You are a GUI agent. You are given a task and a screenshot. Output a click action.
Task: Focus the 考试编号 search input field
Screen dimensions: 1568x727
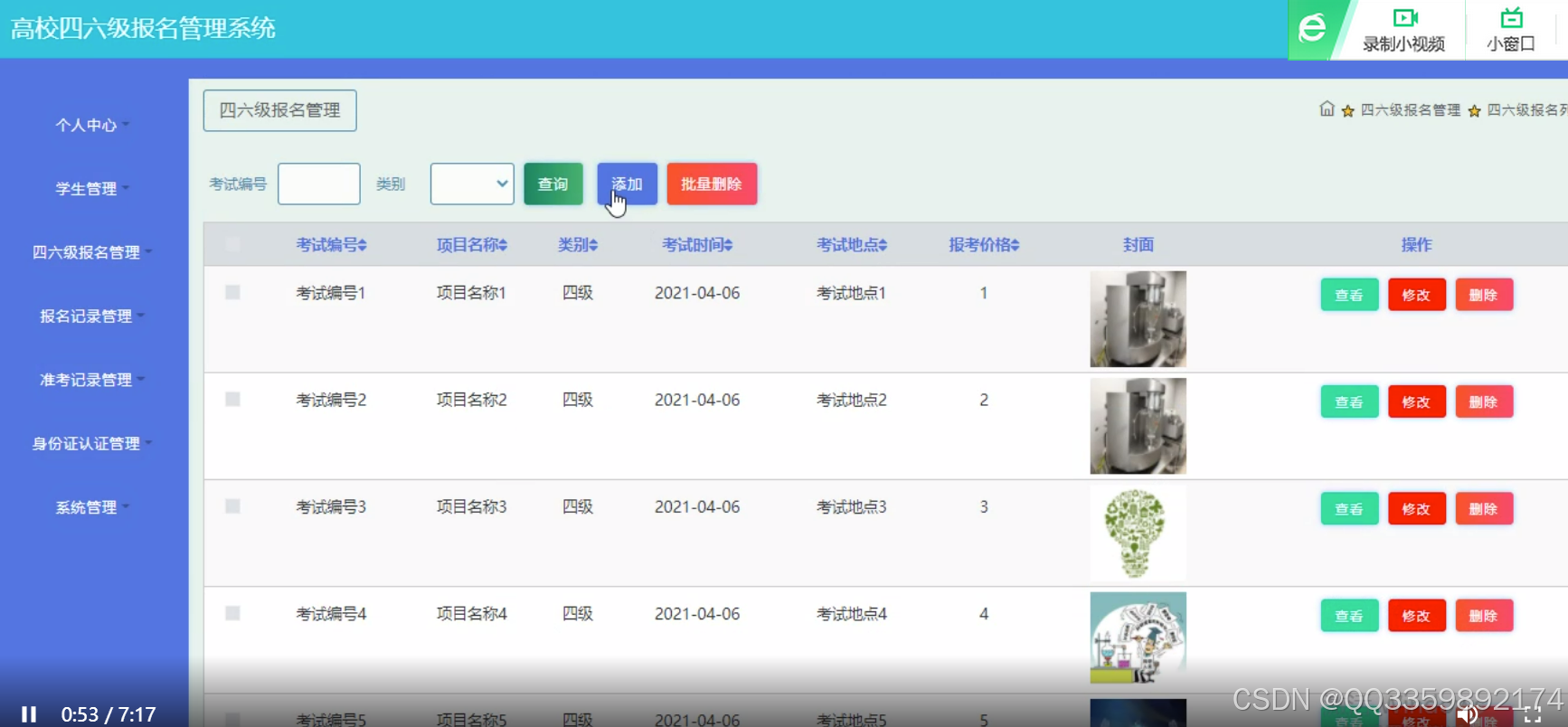tap(318, 184)
